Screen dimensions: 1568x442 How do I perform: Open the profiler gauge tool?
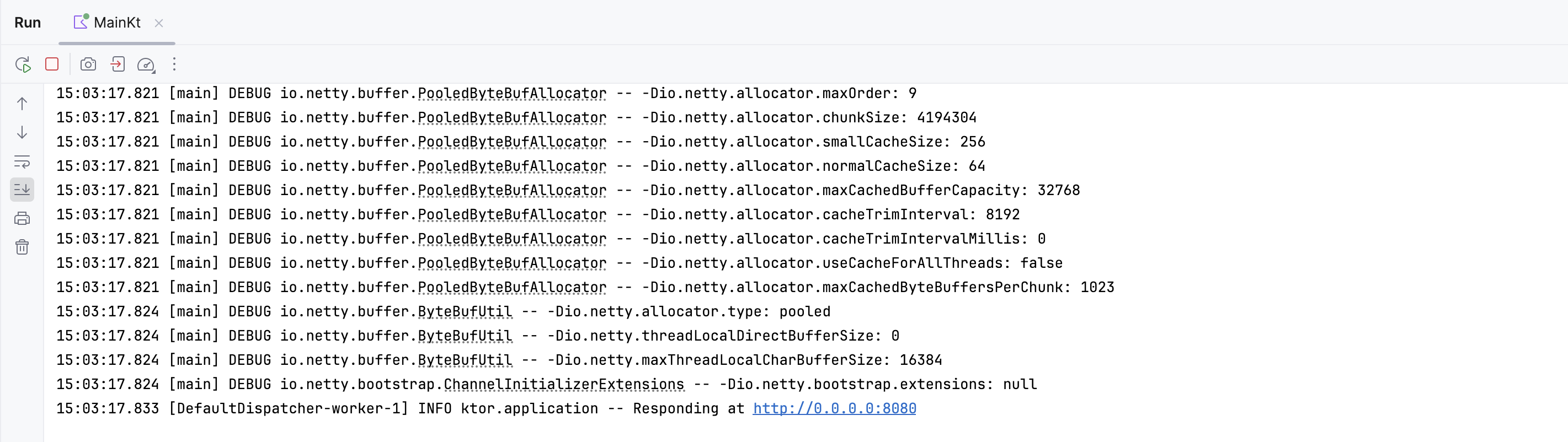[x=145, y=64]
